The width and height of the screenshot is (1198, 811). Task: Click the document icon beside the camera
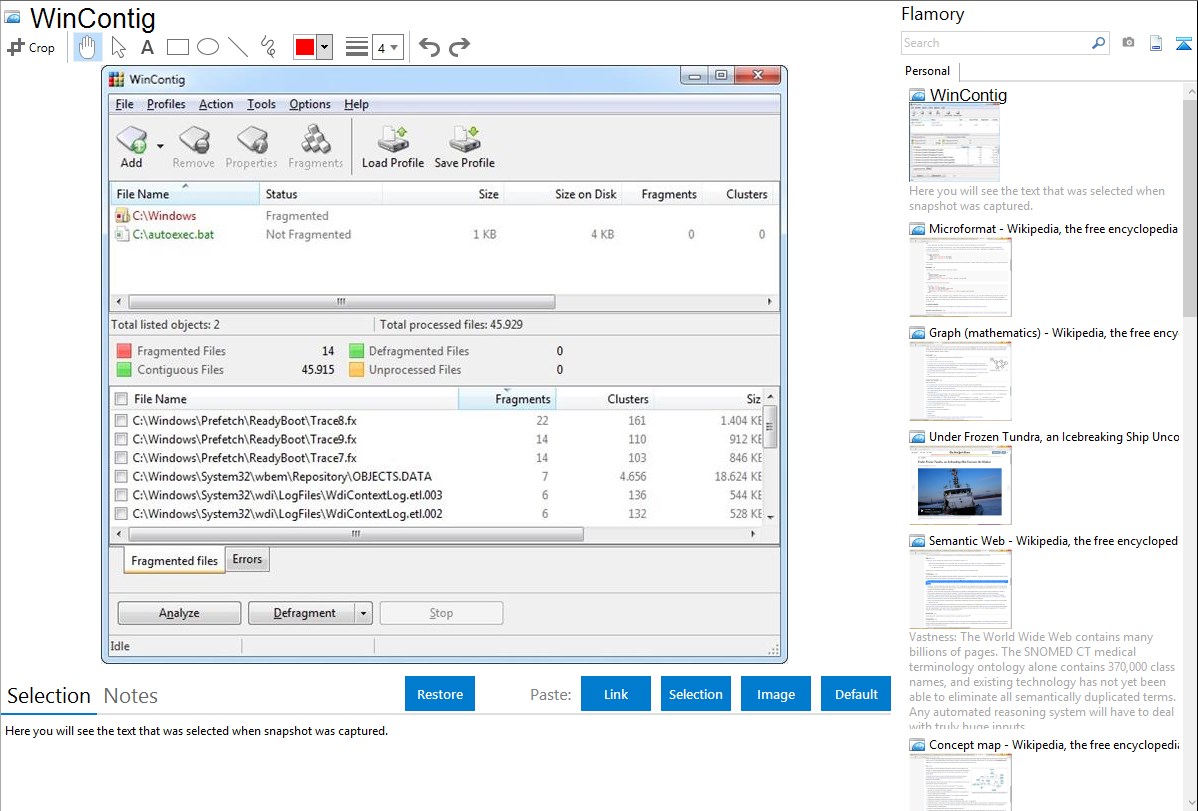1156,43
